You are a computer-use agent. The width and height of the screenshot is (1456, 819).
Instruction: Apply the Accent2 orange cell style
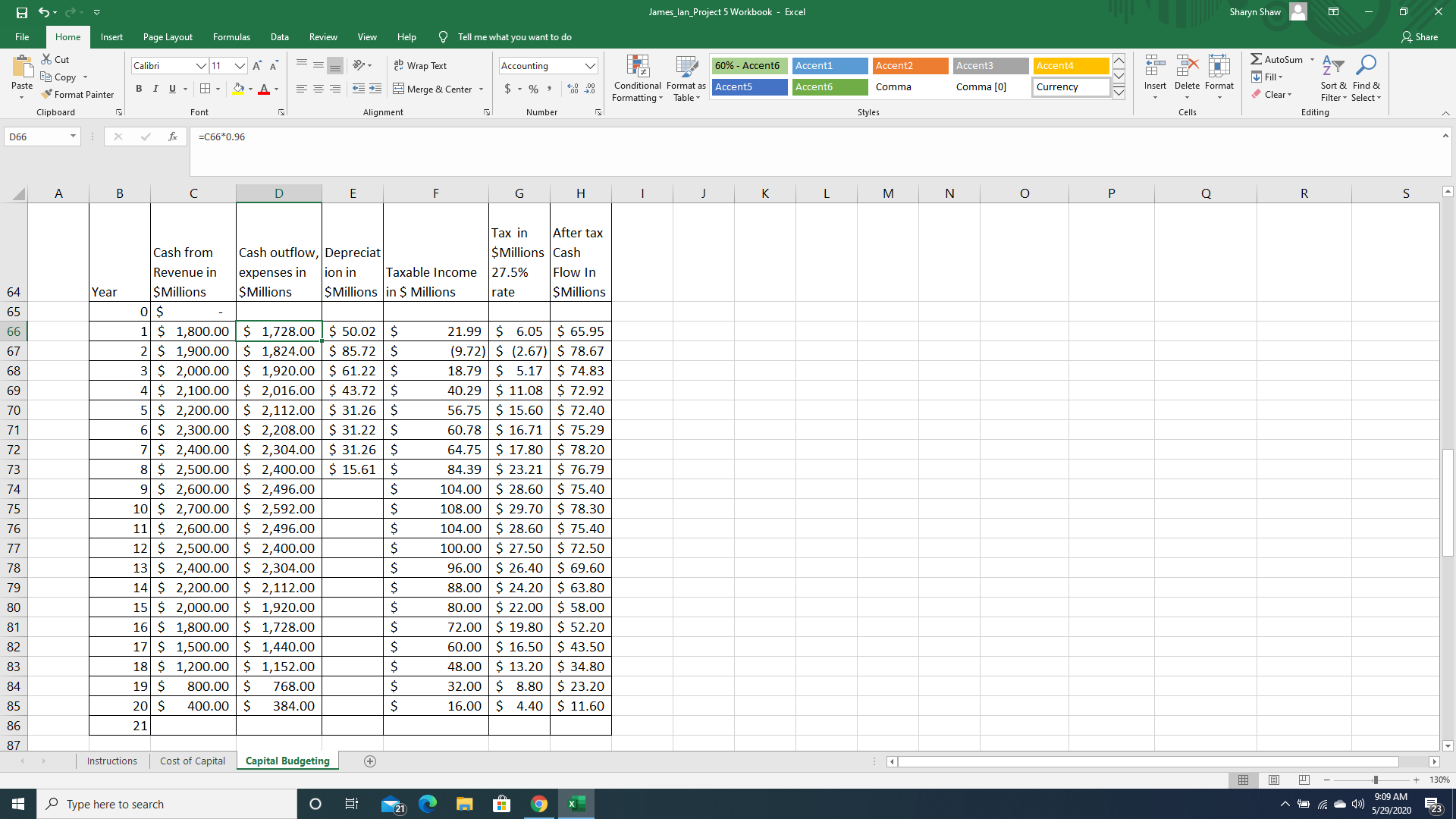pyautogui.click(x=910, y=66)
